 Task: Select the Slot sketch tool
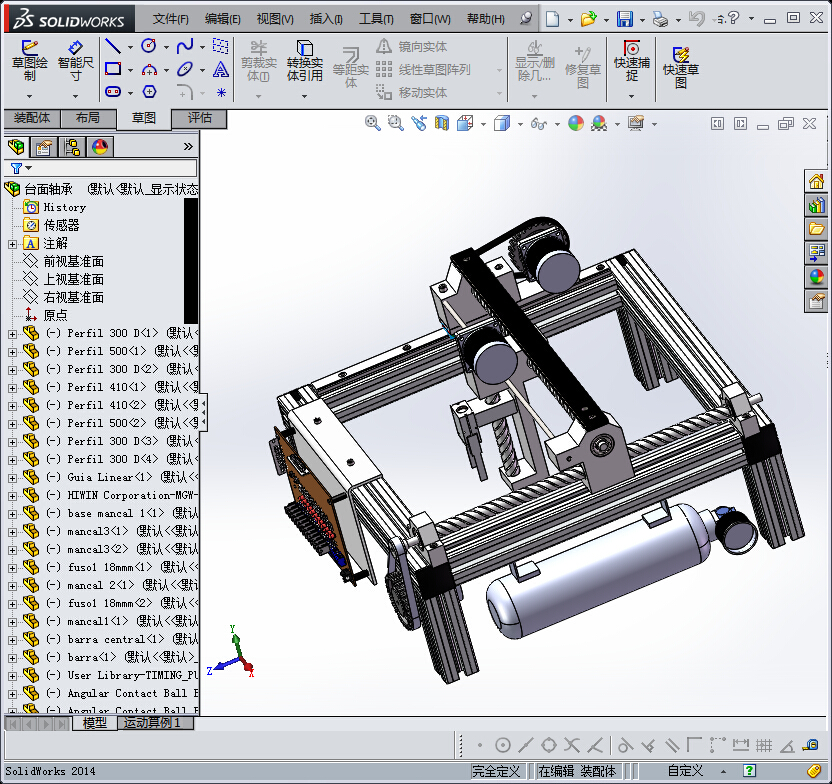[x=112, y=92]
